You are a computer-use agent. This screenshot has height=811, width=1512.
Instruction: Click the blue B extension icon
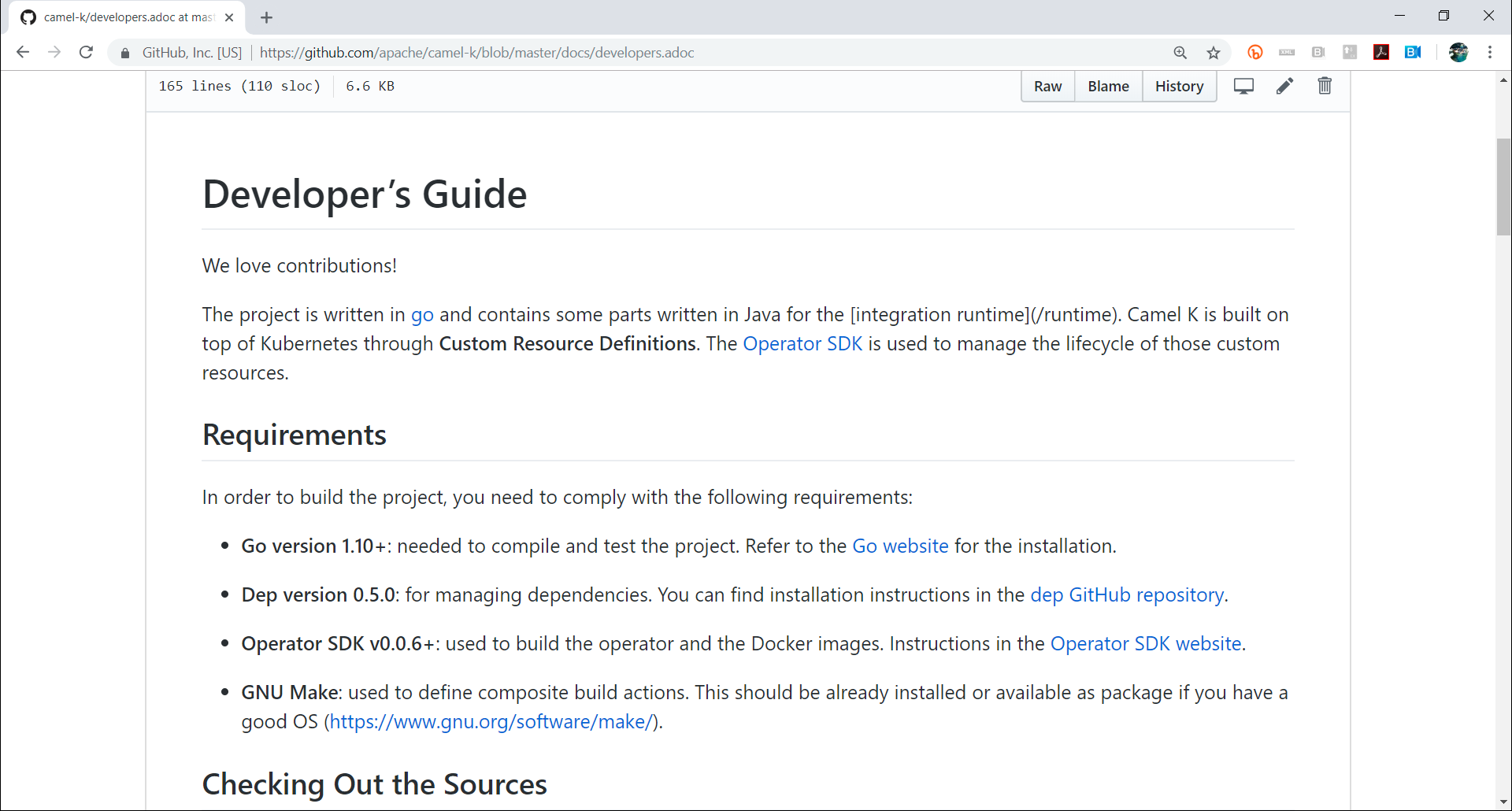click(x=1413, y=52)
